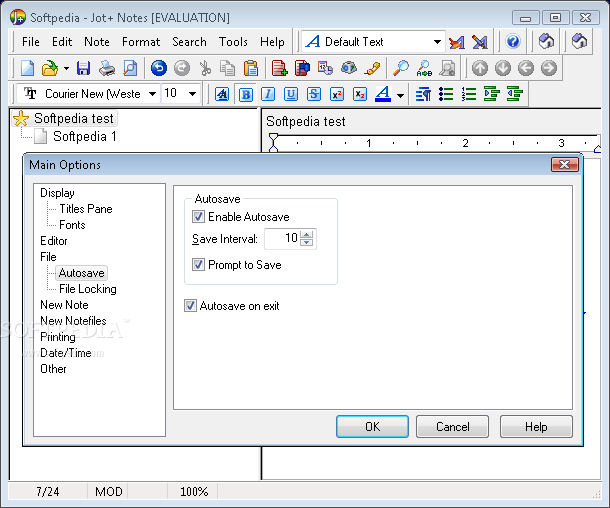Open the Search menu
Viewport: 610px width, 508px height.
coord(189,42)
